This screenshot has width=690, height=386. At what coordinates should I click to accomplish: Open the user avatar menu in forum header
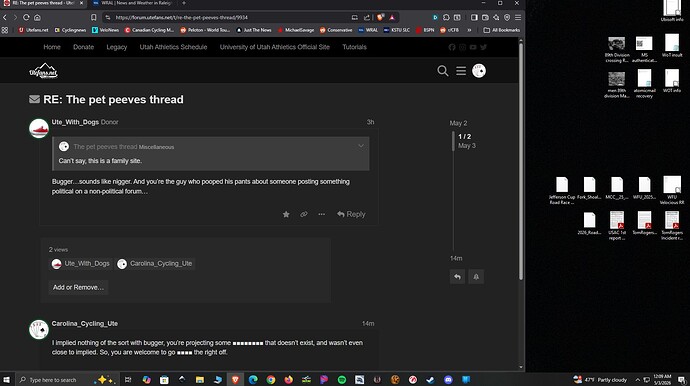point(479,71)
